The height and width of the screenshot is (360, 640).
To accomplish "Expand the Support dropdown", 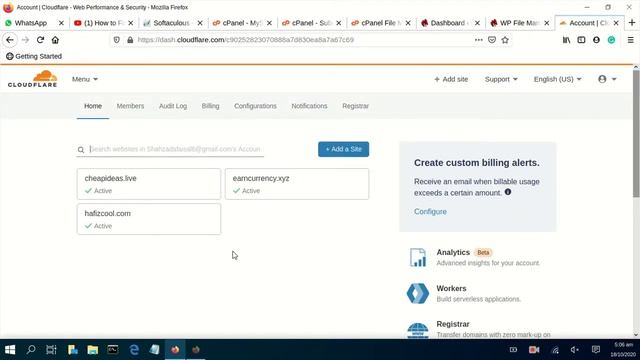I will (x=501, y=79).
